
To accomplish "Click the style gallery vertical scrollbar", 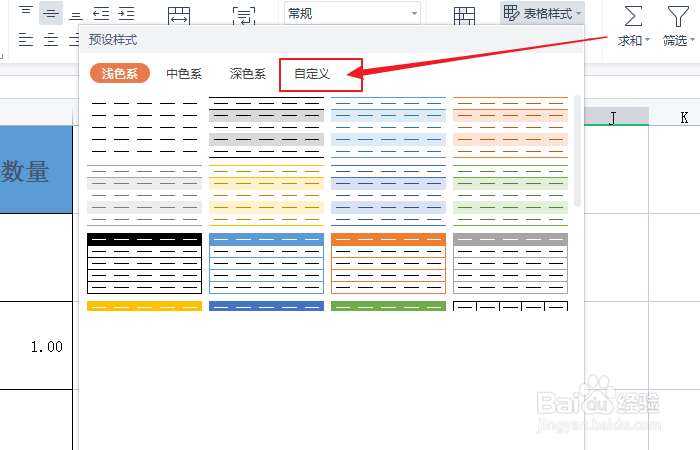I will (x=577, y=151).
